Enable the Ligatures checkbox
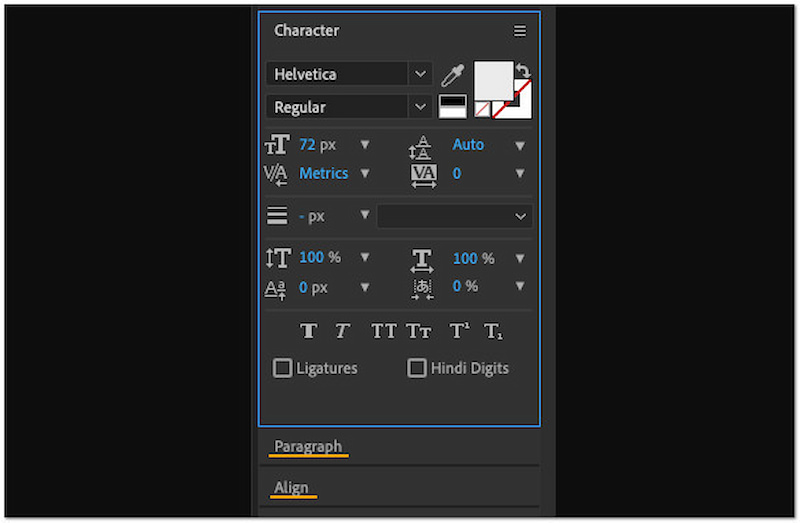The width and height of the screenshot is (800, 523). [283, 368]
